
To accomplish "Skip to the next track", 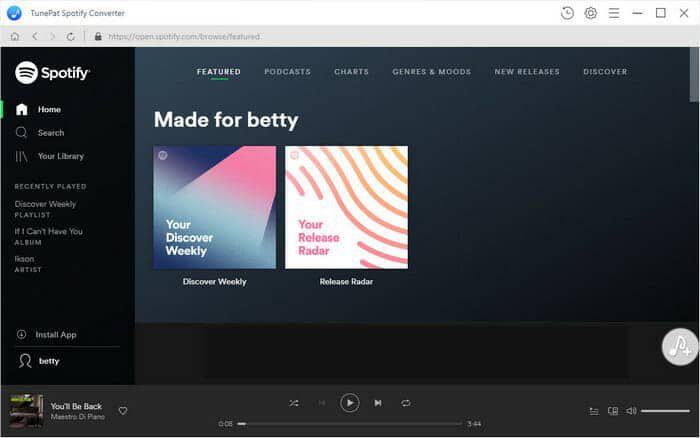I will [x=378, y=403].
